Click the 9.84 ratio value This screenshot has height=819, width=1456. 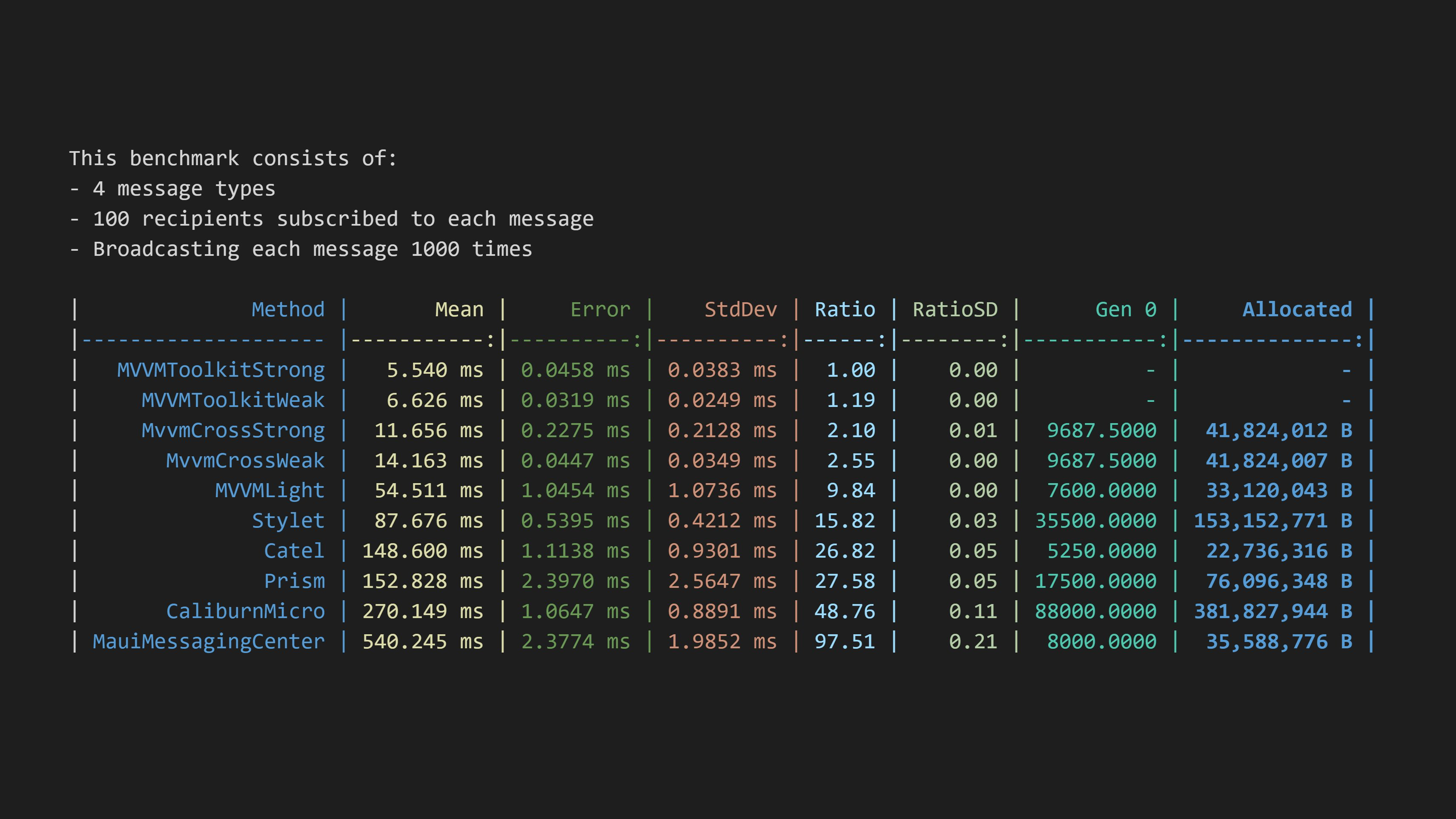851,491
